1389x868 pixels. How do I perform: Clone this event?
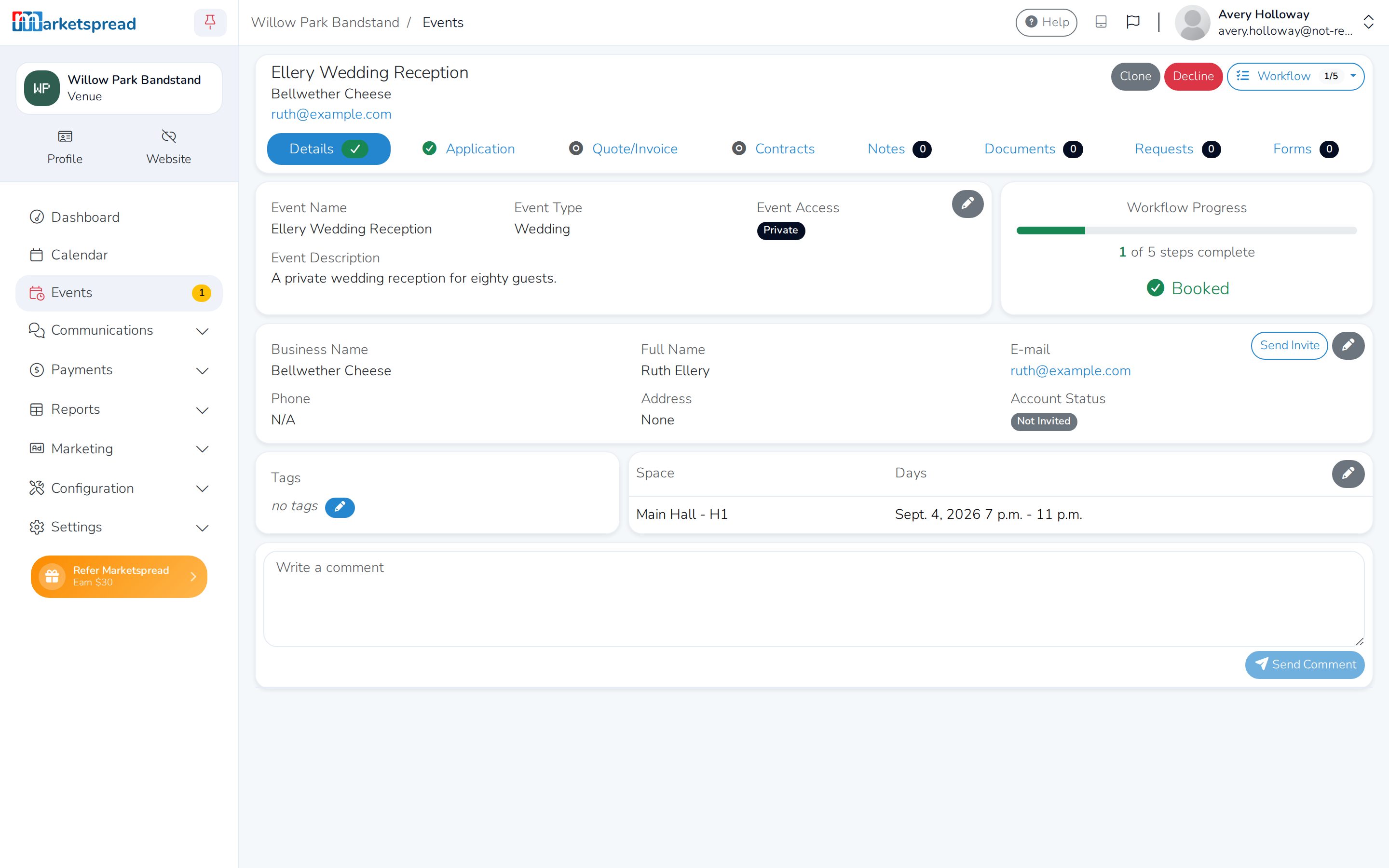(1135, 76)
